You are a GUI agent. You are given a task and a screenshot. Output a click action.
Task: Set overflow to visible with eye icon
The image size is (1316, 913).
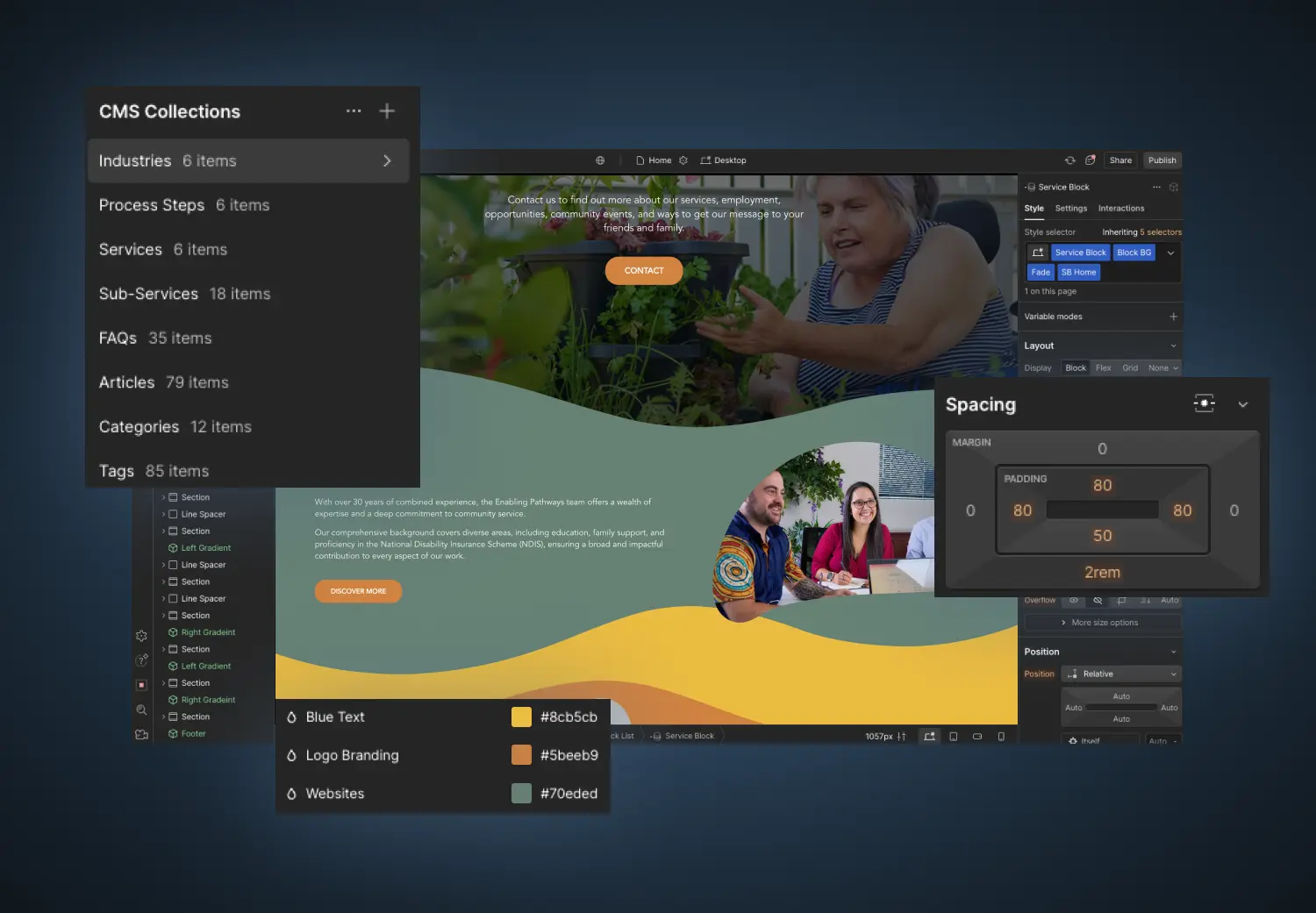point(1073,601)
